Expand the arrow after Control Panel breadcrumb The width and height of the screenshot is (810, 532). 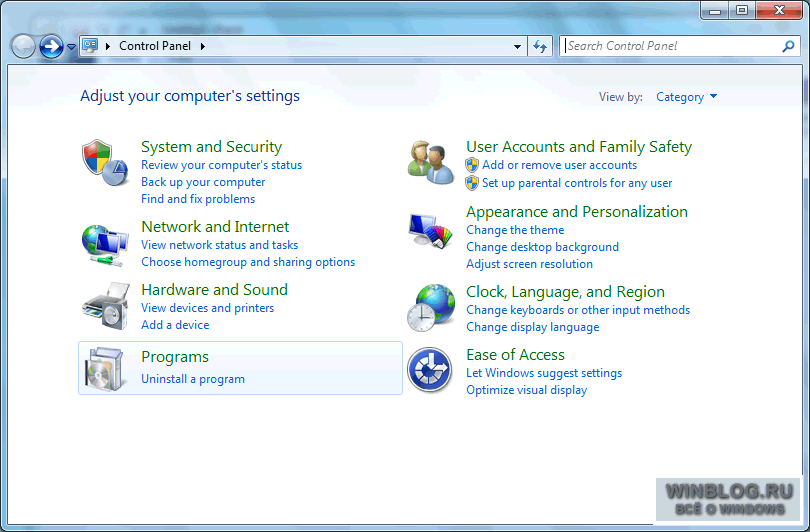(x=202, y=46)
